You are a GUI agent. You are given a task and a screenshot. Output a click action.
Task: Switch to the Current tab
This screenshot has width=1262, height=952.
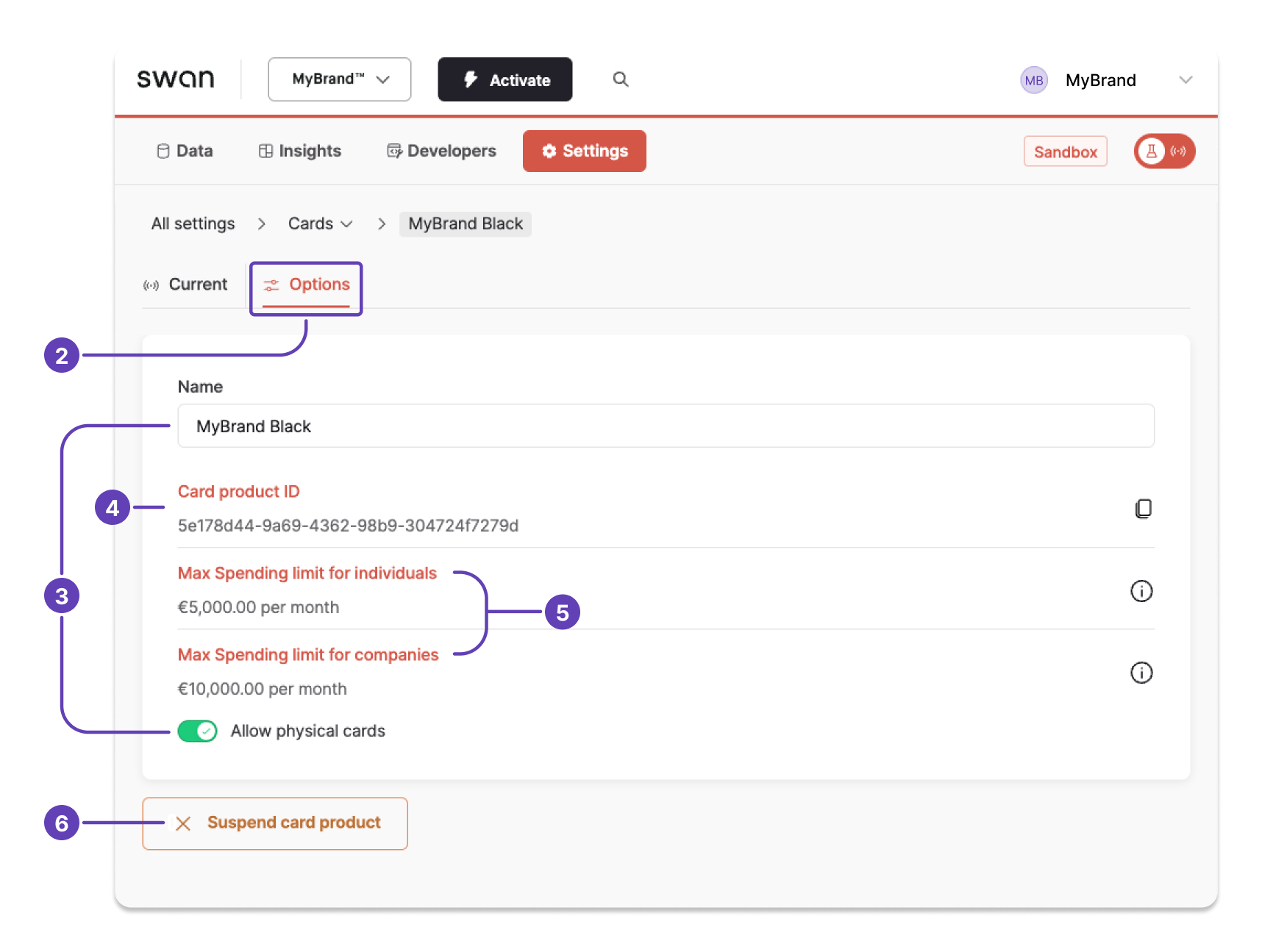[x=187, y=284]
